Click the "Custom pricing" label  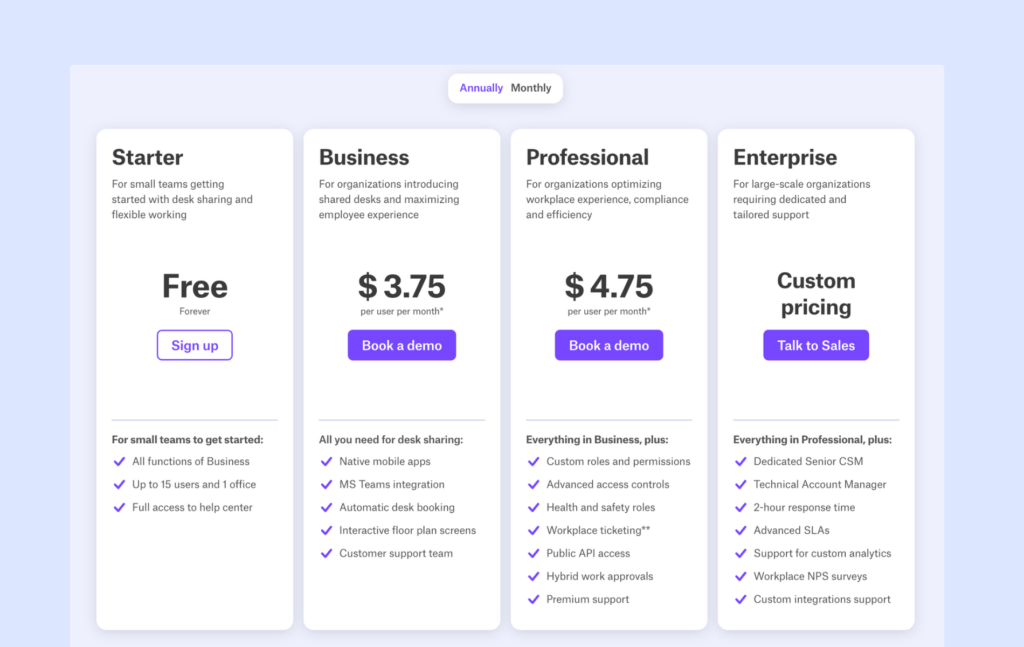point(816,293)
